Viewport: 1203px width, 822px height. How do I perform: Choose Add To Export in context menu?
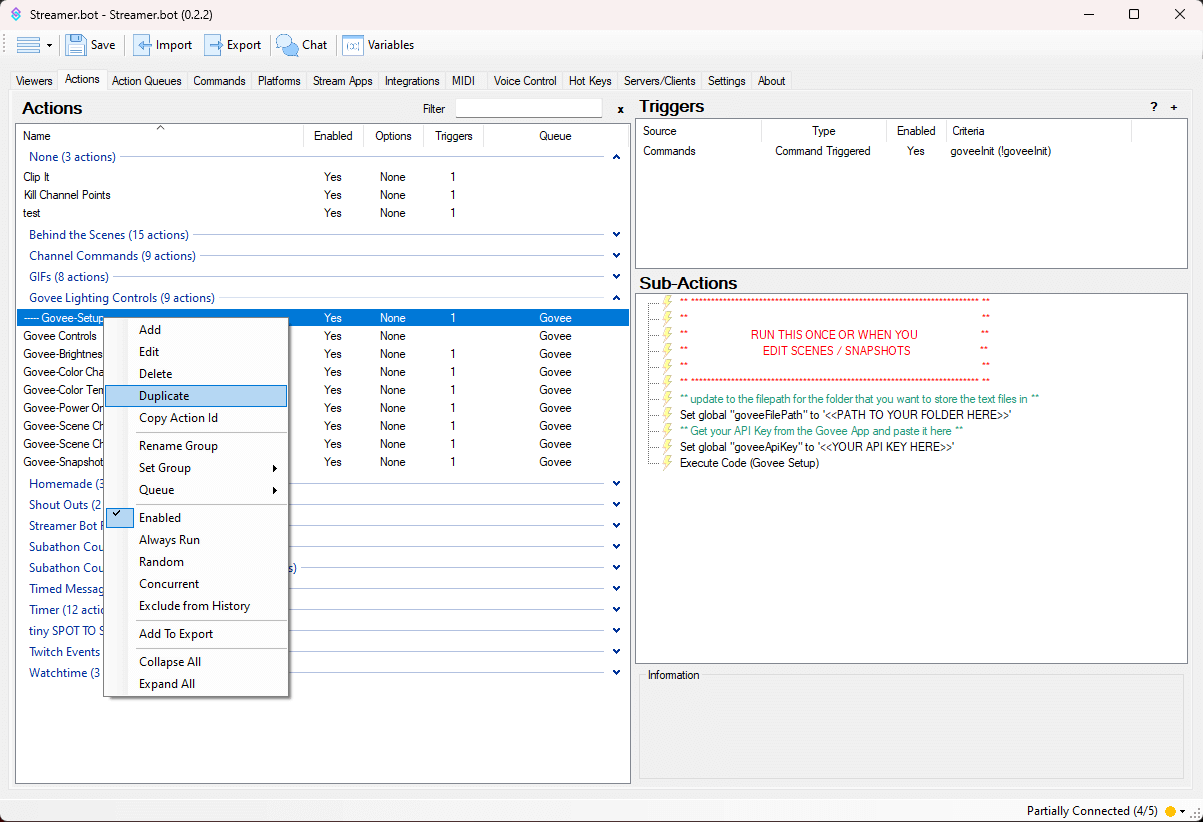[176, 634]
